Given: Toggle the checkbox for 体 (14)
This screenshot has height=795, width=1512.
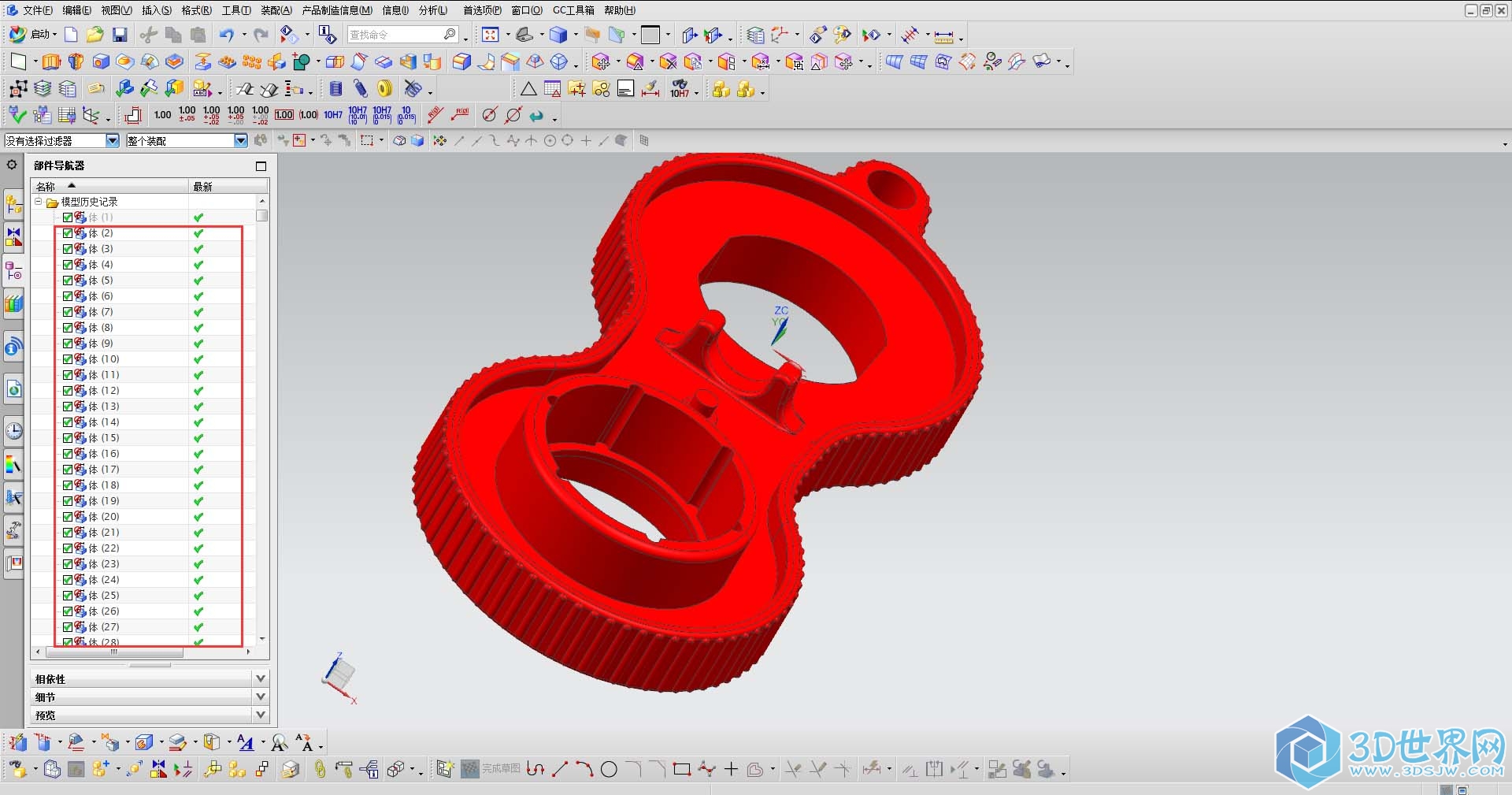Looking at the screenshot, I should pos(68,422).
